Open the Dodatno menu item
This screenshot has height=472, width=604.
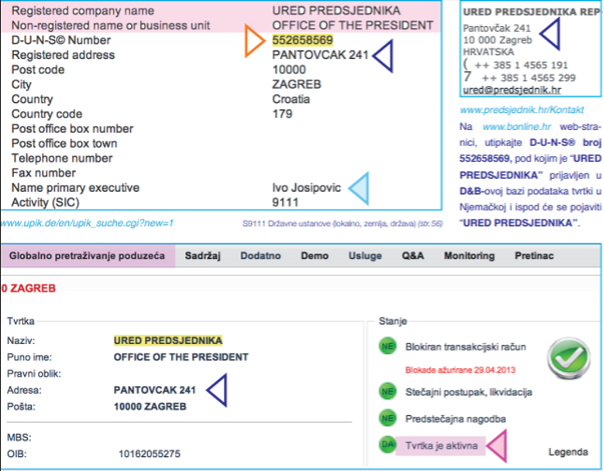(260, 256)
